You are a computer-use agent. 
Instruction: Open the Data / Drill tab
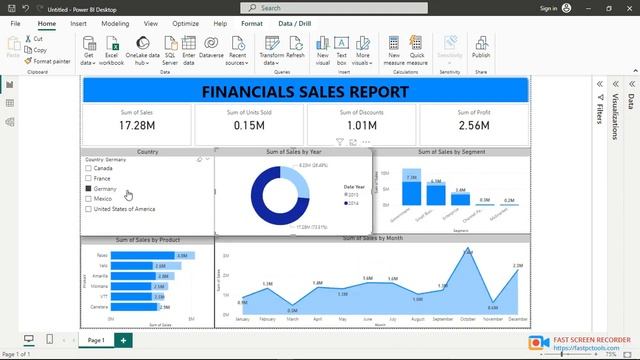pyautogui.click(x=295, y=24)
